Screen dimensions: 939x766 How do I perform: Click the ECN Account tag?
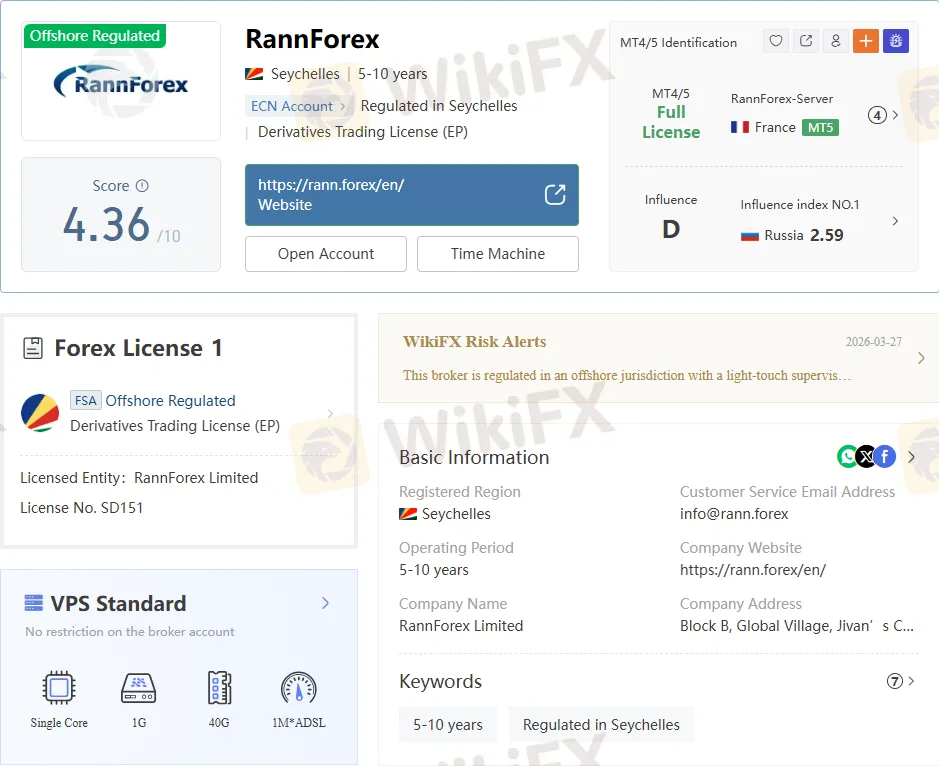coord(296,106)
